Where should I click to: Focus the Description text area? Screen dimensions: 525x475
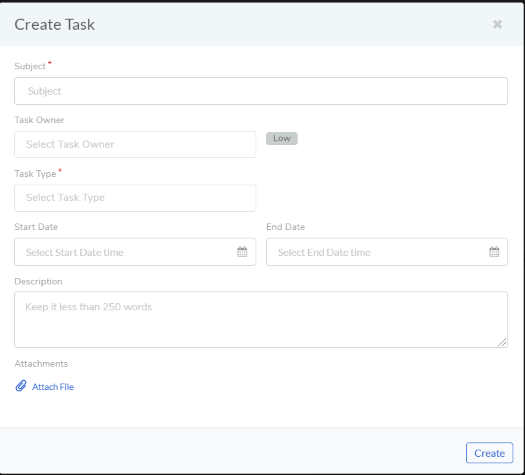coord(261,319)
